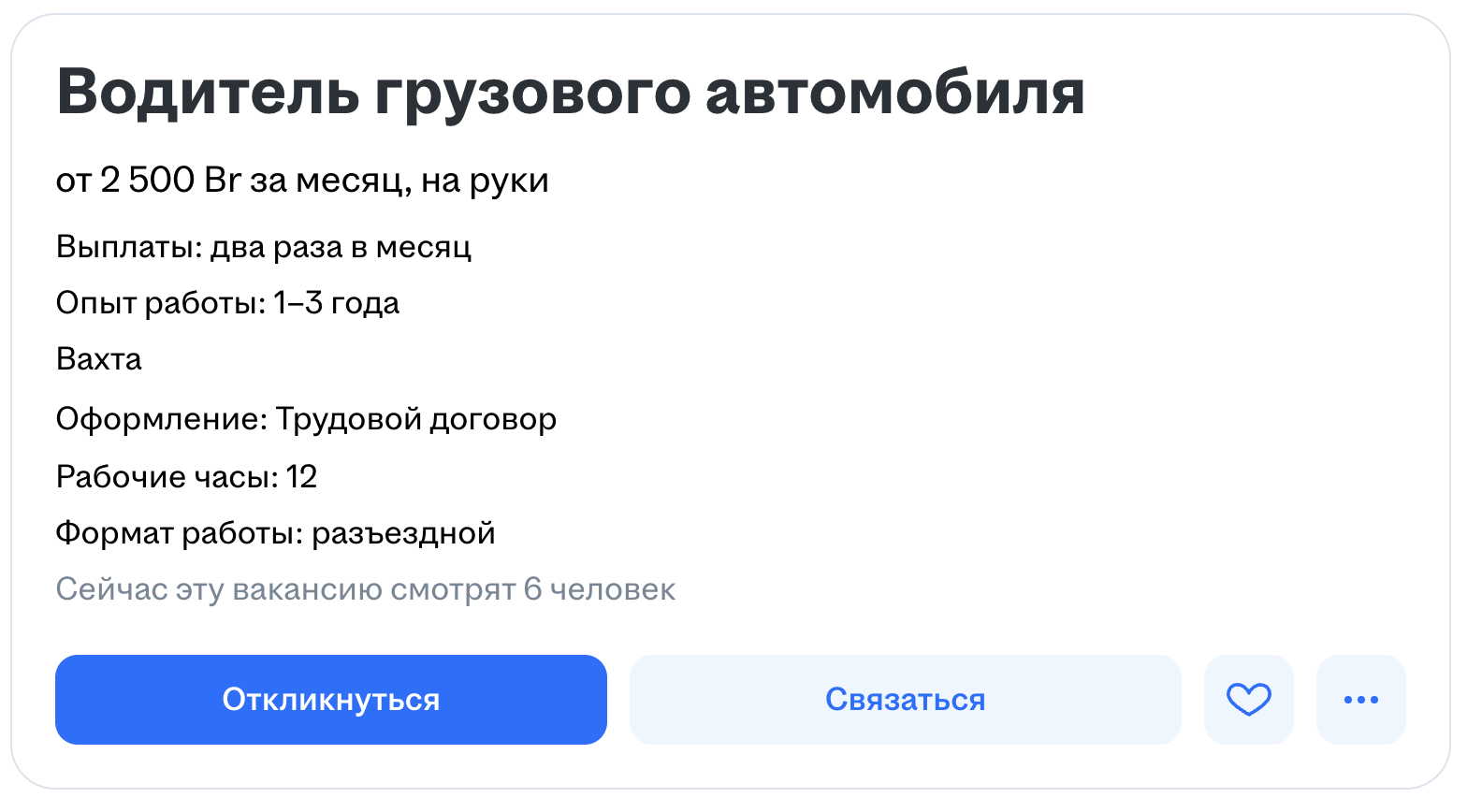Click the Опыт работы label

pos(160,303)
